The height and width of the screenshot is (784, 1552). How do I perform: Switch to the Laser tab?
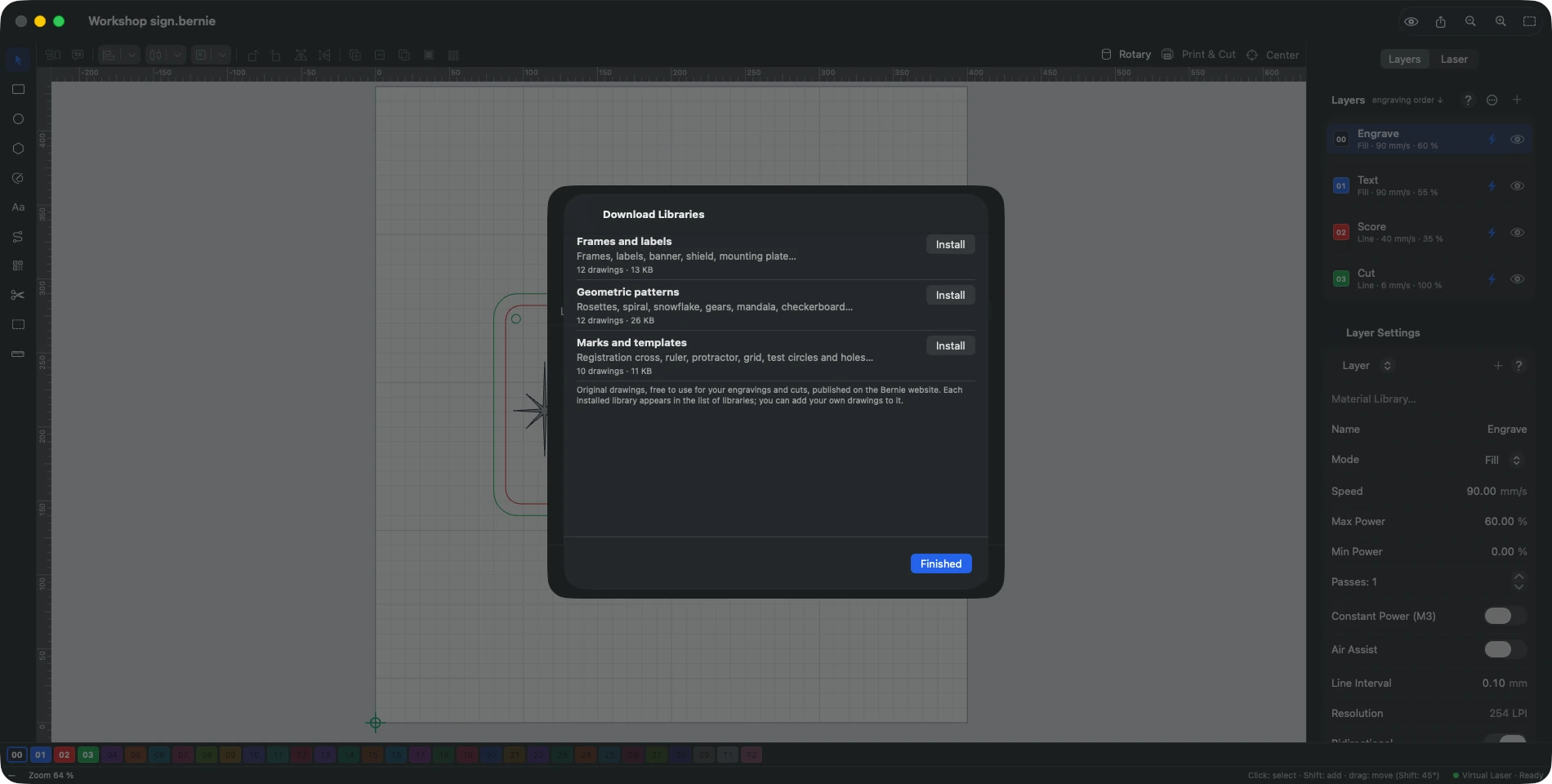click(x=1454, y=59)
